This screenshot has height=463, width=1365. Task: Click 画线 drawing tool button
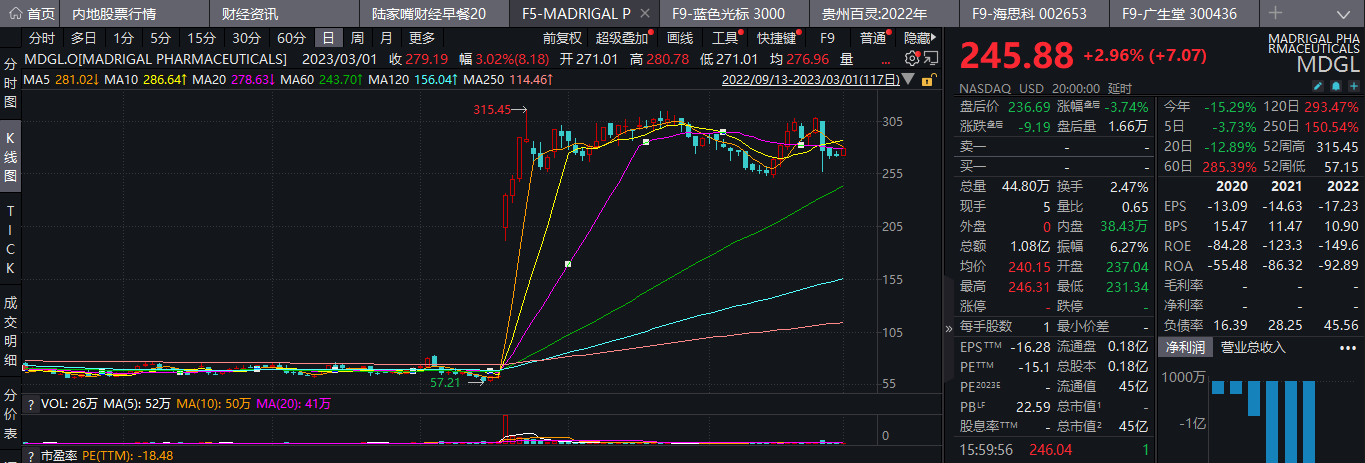coord(680,38)
